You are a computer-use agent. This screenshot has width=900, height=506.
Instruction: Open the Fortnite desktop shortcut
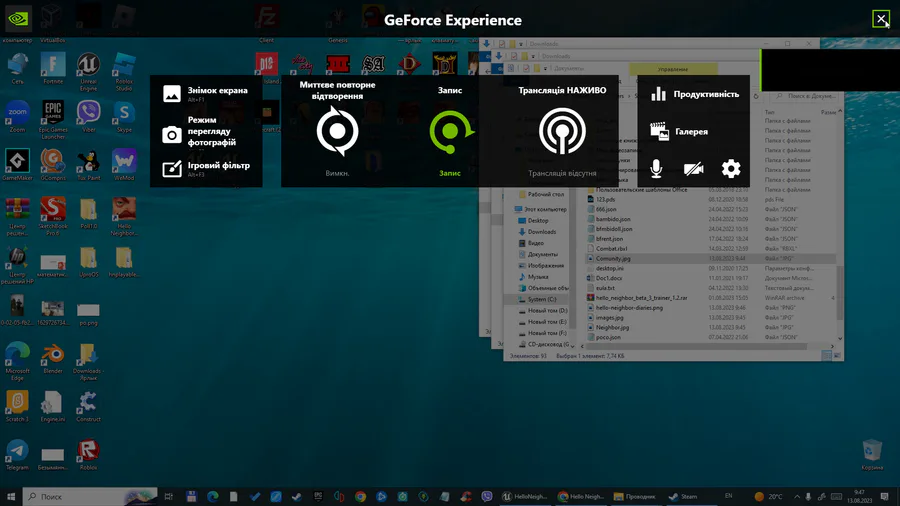coord(53,69)
